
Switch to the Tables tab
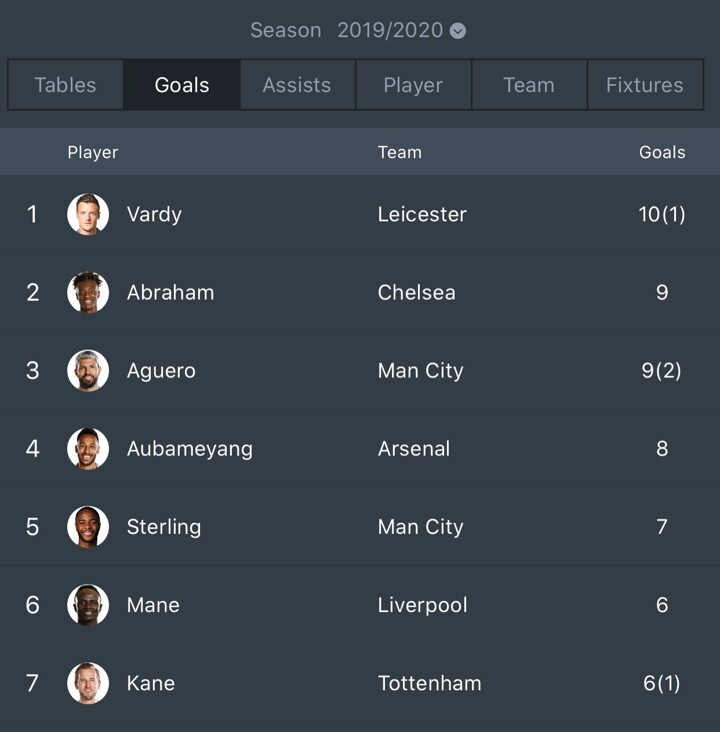(x=65, y=84)
